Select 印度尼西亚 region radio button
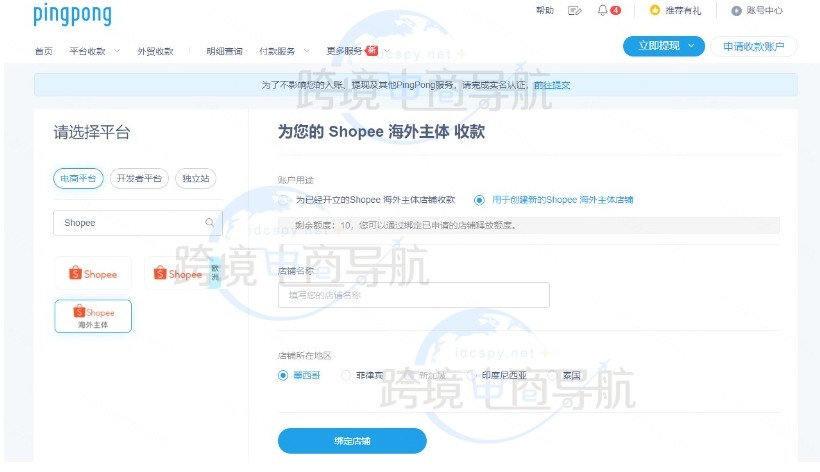This screenshot has width=820, height=472. click(471, 375)
